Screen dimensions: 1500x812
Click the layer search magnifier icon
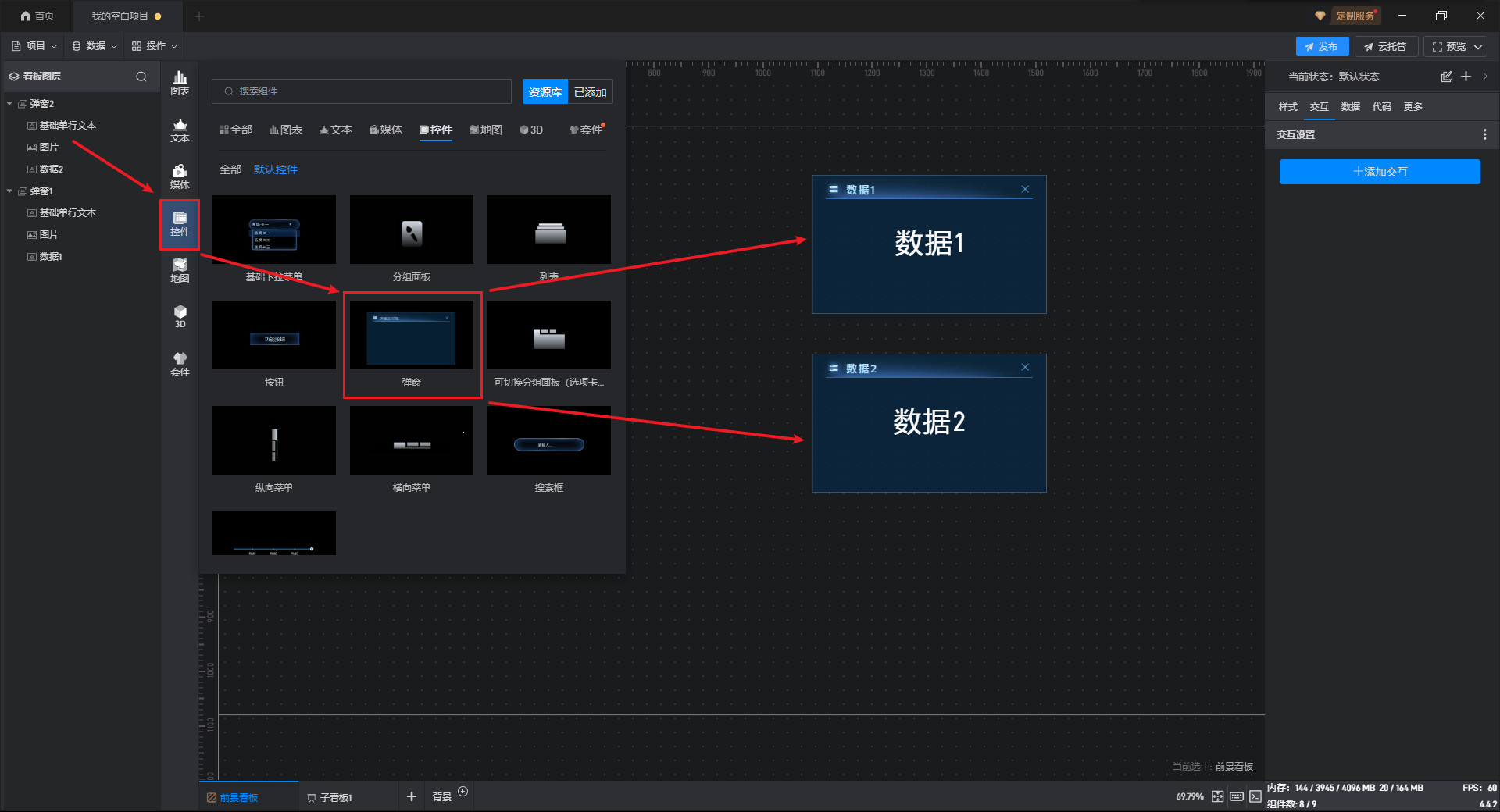pos(141,77)
